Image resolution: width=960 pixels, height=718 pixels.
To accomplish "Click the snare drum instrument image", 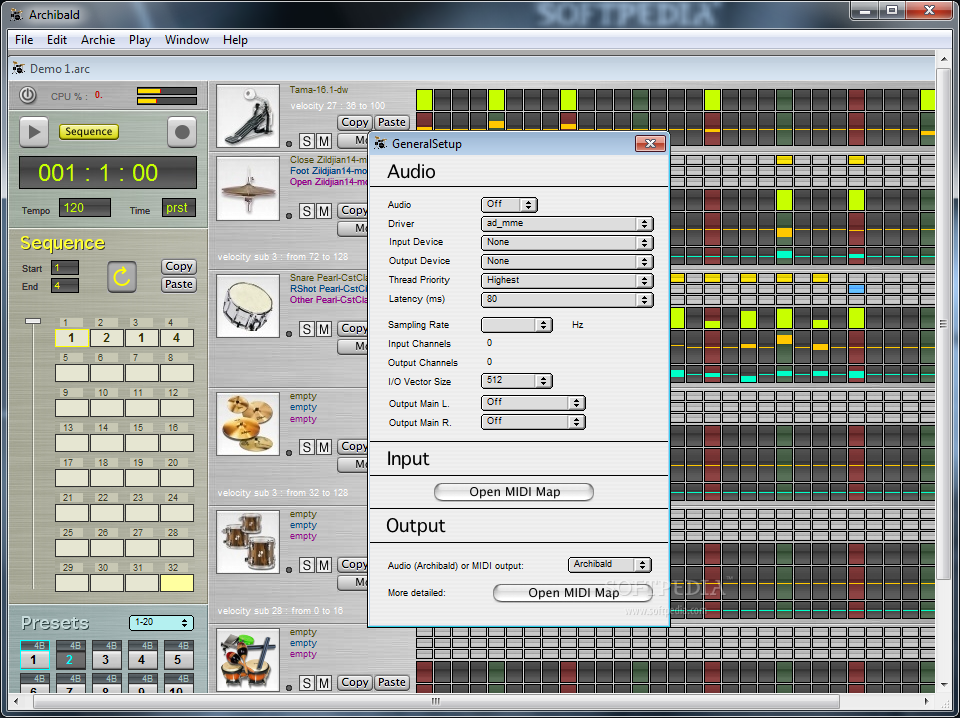I will pos(248,306).
